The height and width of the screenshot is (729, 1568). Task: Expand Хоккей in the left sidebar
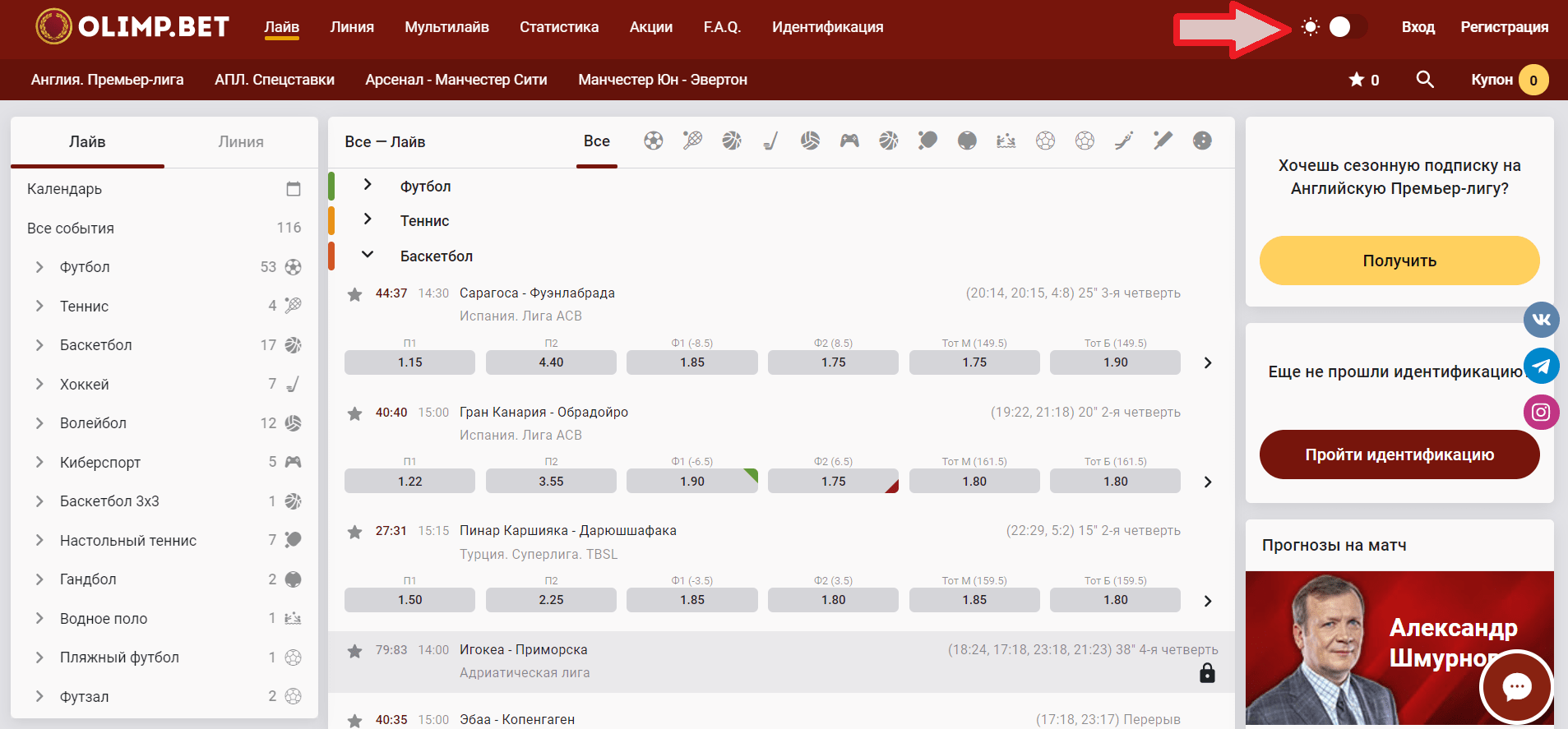[x=39, y=384]
